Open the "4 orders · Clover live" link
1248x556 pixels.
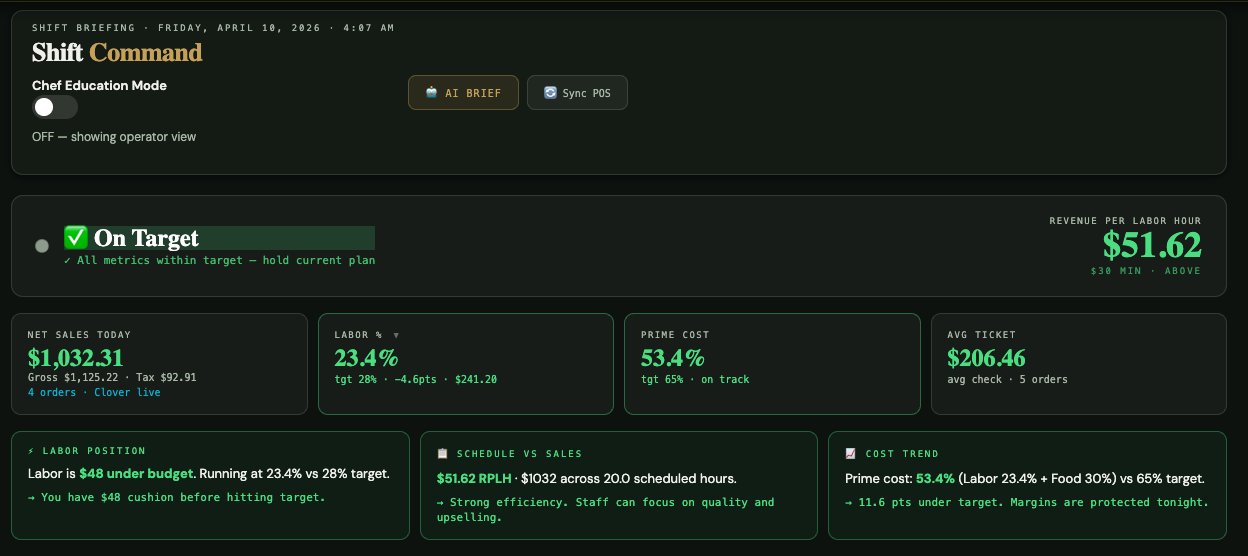point(94,393)
